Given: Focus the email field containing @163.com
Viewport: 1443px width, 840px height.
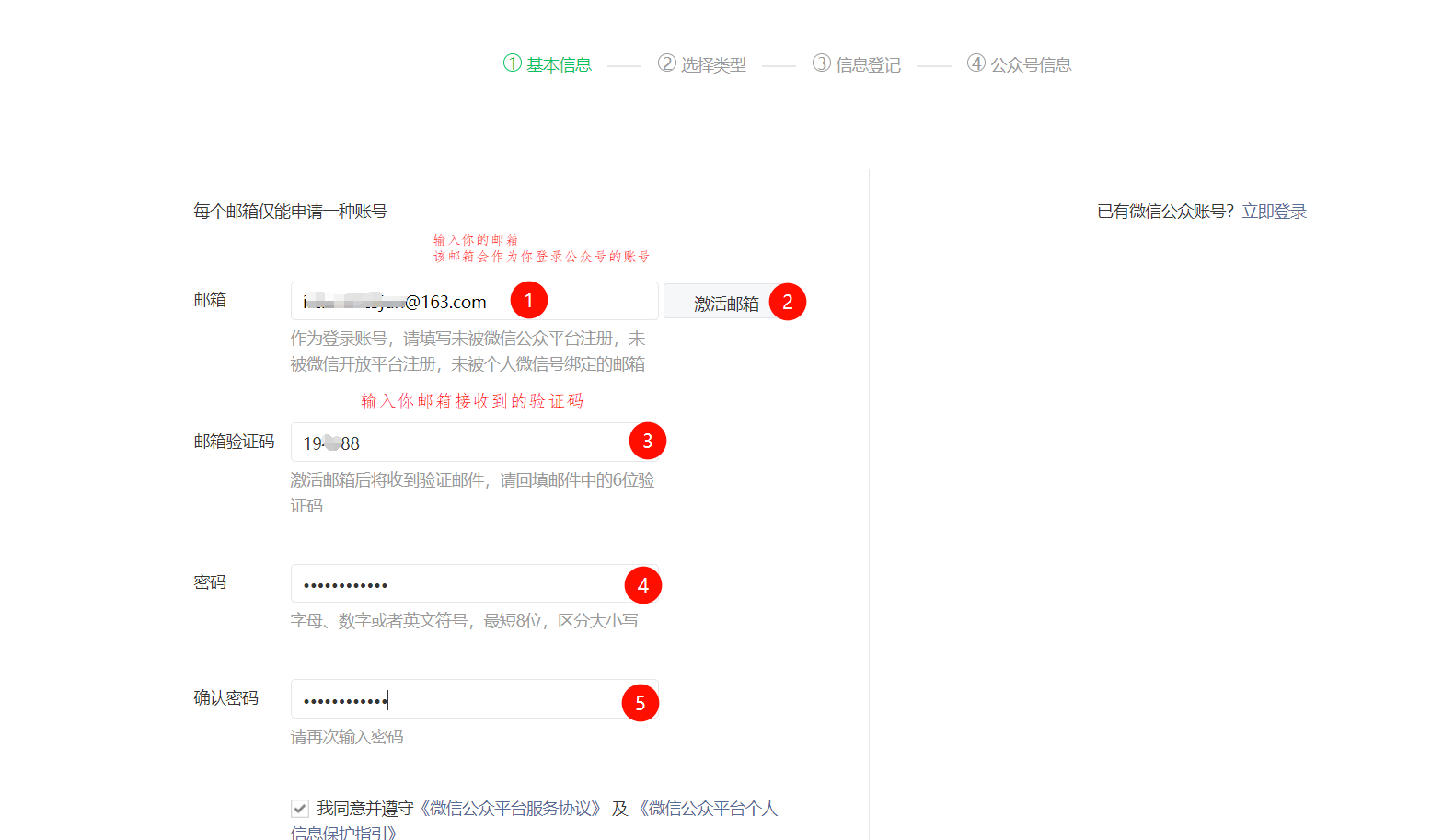Looking at the screenshot, I should (414, 302).
